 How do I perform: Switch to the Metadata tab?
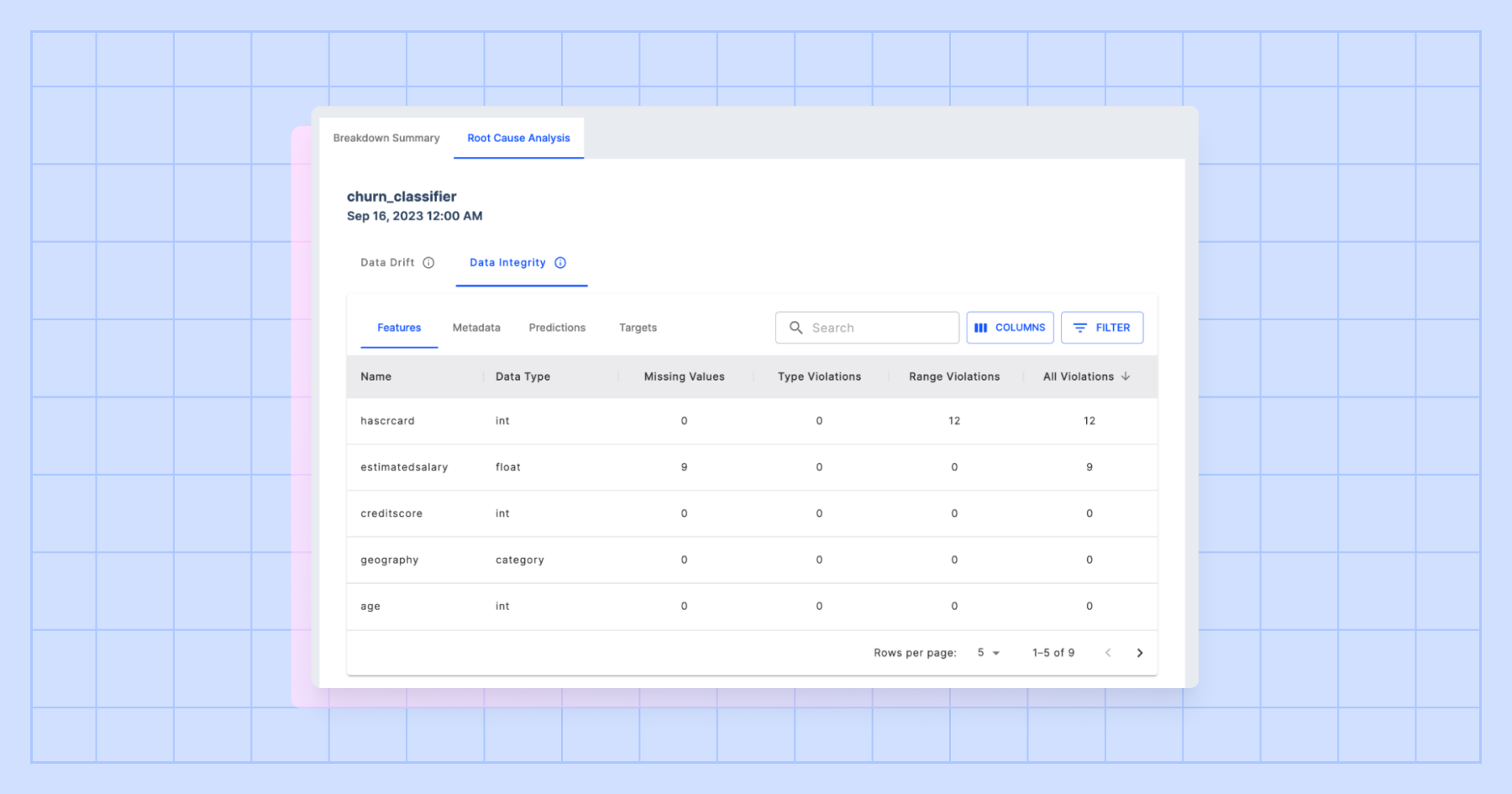tap(475, 328)
